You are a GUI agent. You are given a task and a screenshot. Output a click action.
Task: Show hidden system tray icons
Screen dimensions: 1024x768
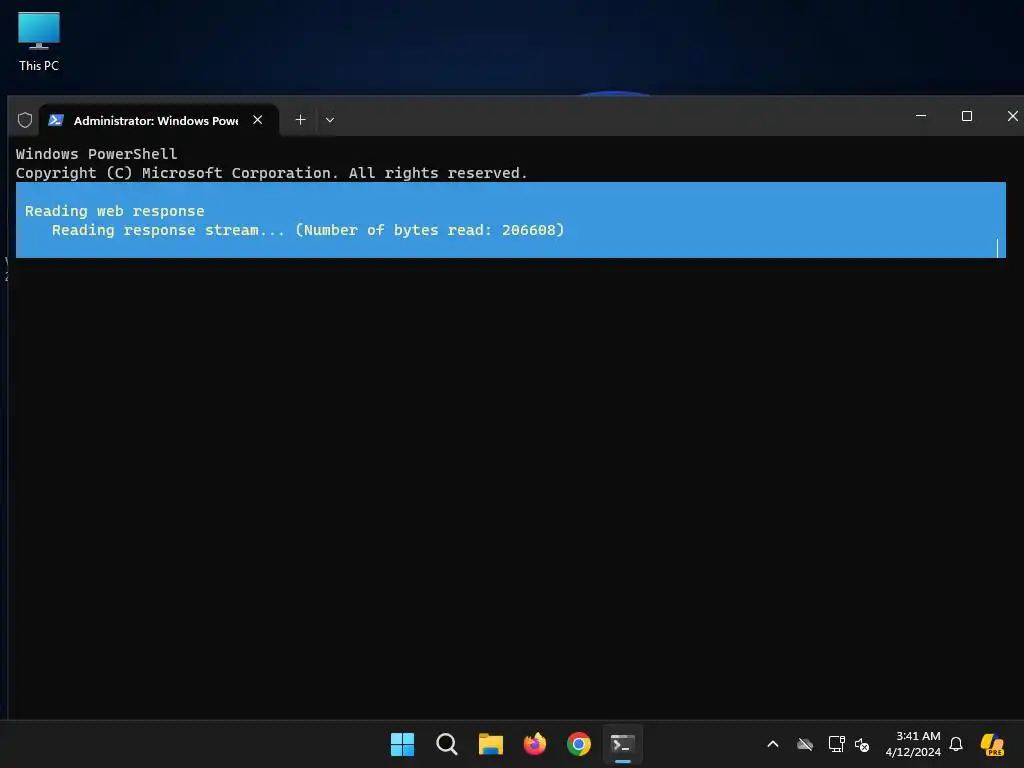(773, 744)
